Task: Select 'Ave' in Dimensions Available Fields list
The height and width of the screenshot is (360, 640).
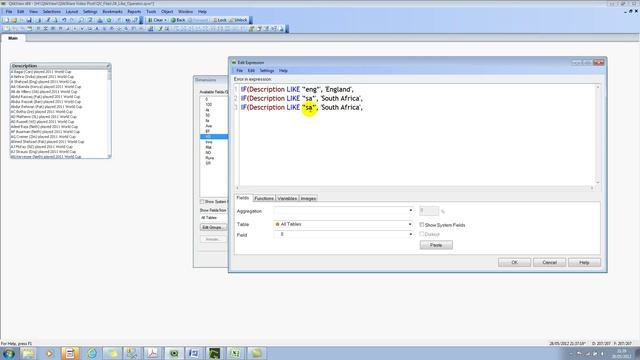Action: click(209, 126)
